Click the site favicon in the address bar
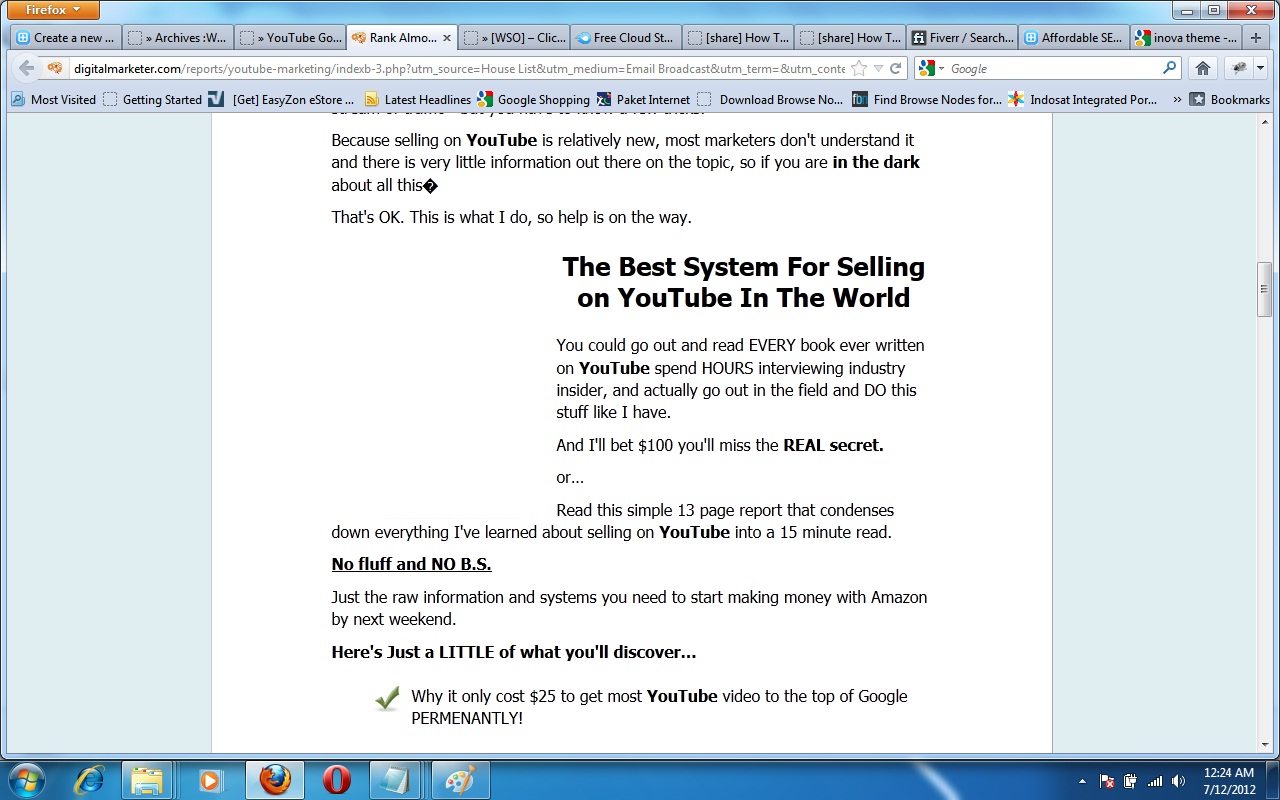The width and height of the screenshot is (1280, 800). click(x=55, y=69)
